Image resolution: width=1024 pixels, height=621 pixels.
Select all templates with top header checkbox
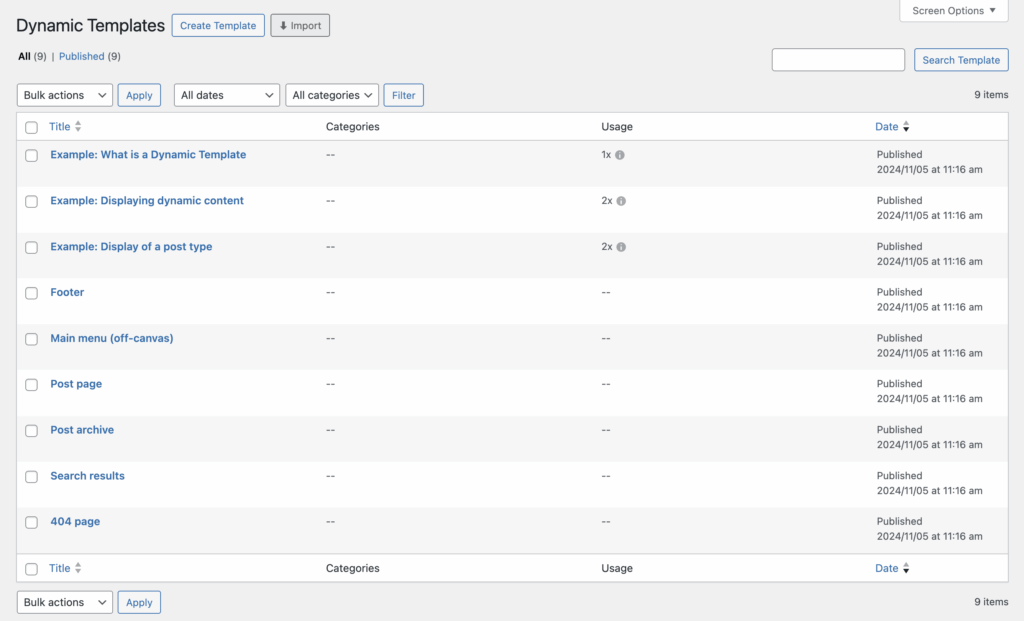click(x=31, y=127)
